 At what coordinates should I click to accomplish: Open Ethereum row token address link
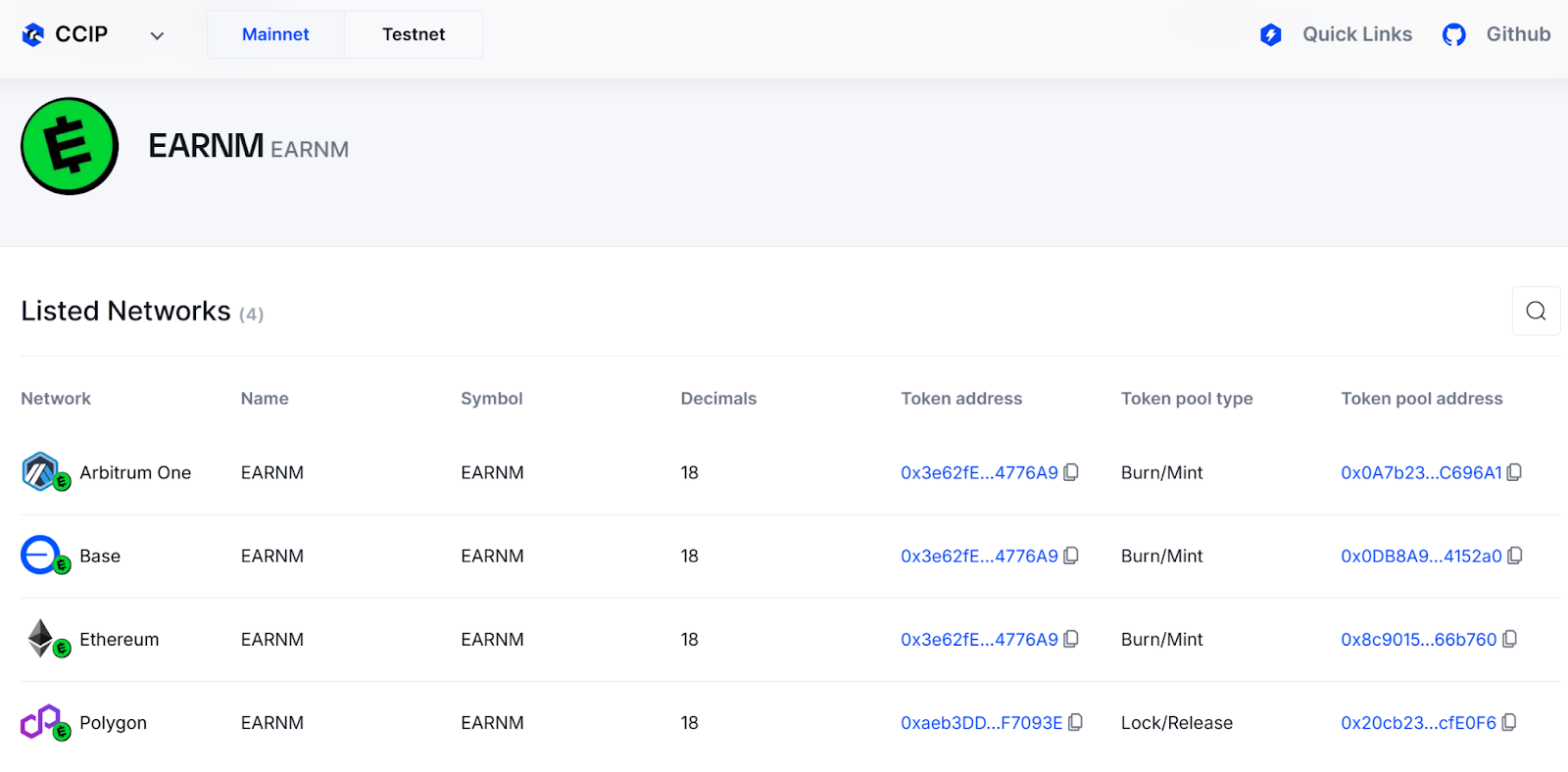coord(979,639)
